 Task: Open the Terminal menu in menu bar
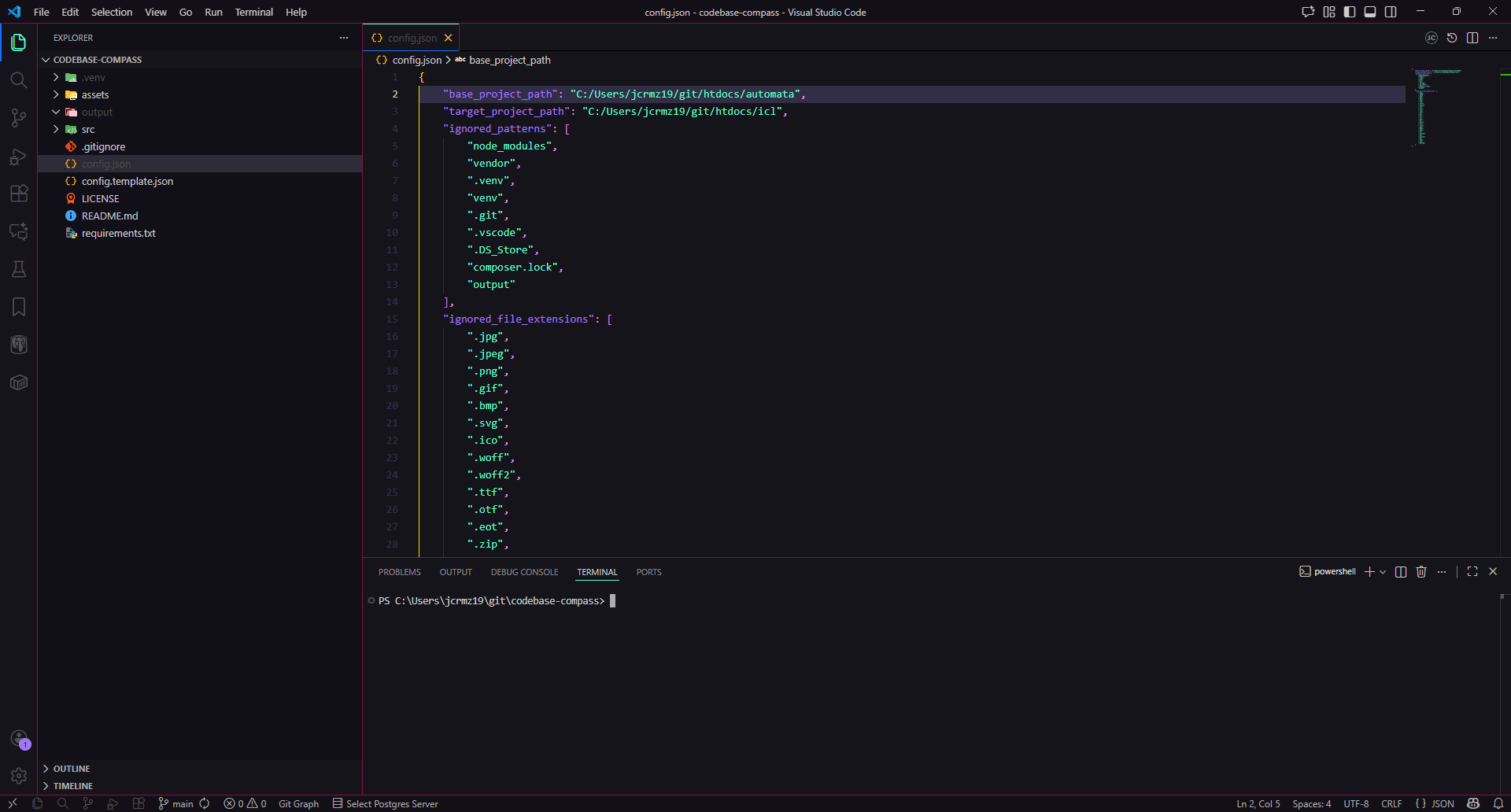[254, 12]
